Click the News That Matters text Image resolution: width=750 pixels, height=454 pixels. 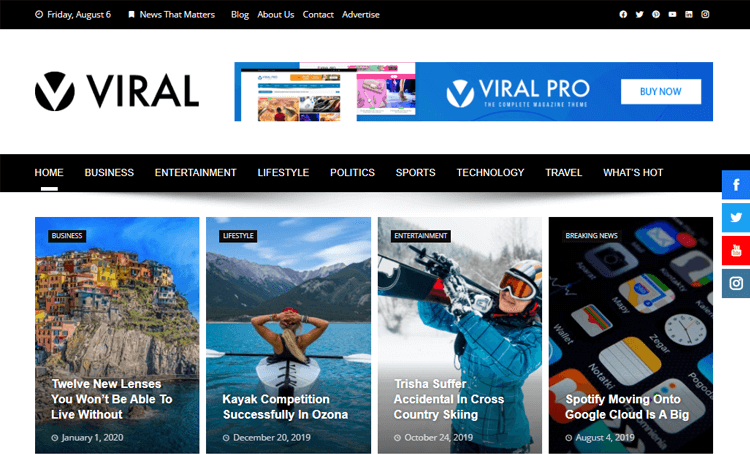coord(177,14)
